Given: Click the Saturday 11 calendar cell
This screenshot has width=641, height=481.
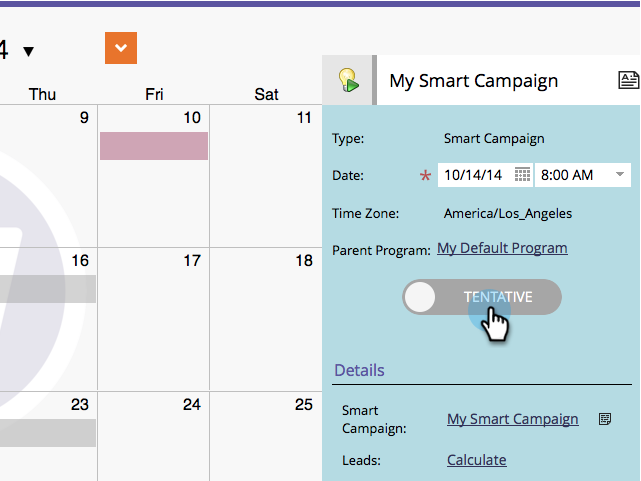Looking at the screenshot, I should pos(266,175).
